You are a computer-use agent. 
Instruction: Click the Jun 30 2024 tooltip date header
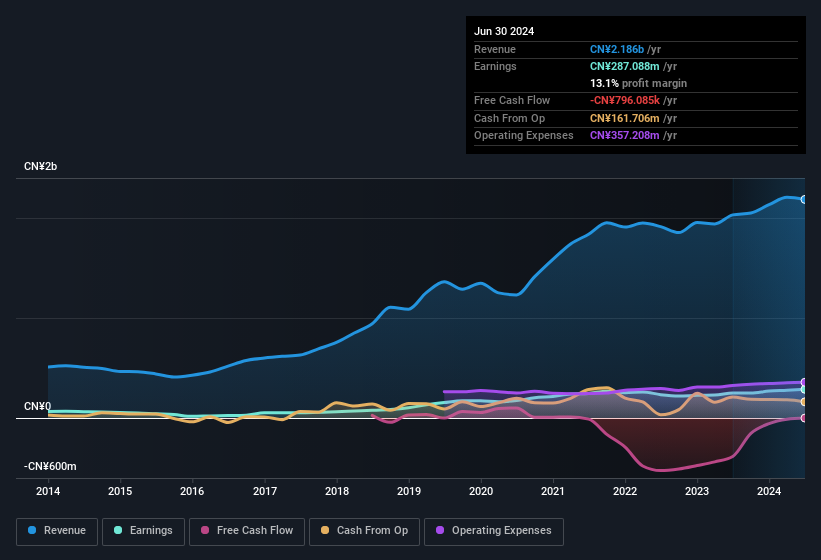504,31
